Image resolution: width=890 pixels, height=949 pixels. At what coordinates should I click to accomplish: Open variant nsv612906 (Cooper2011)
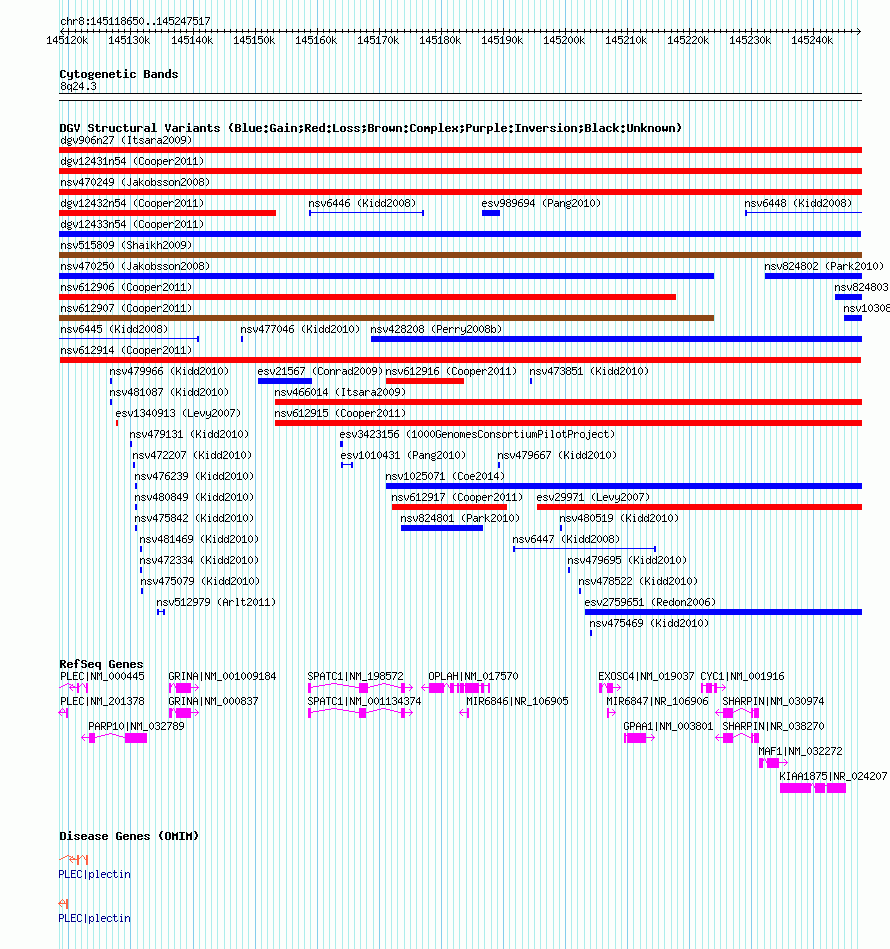click(367, 297)
